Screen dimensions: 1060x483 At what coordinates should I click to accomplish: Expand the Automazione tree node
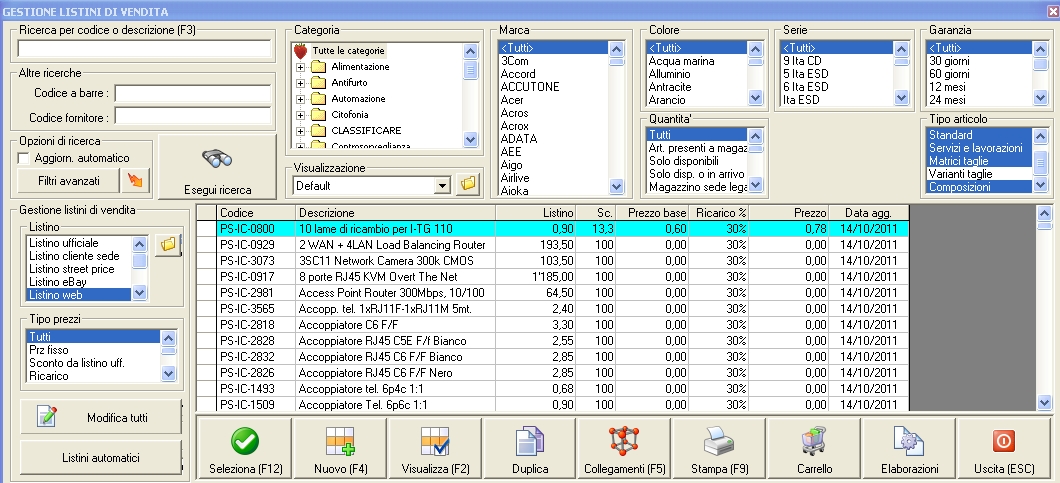point(300,99)
